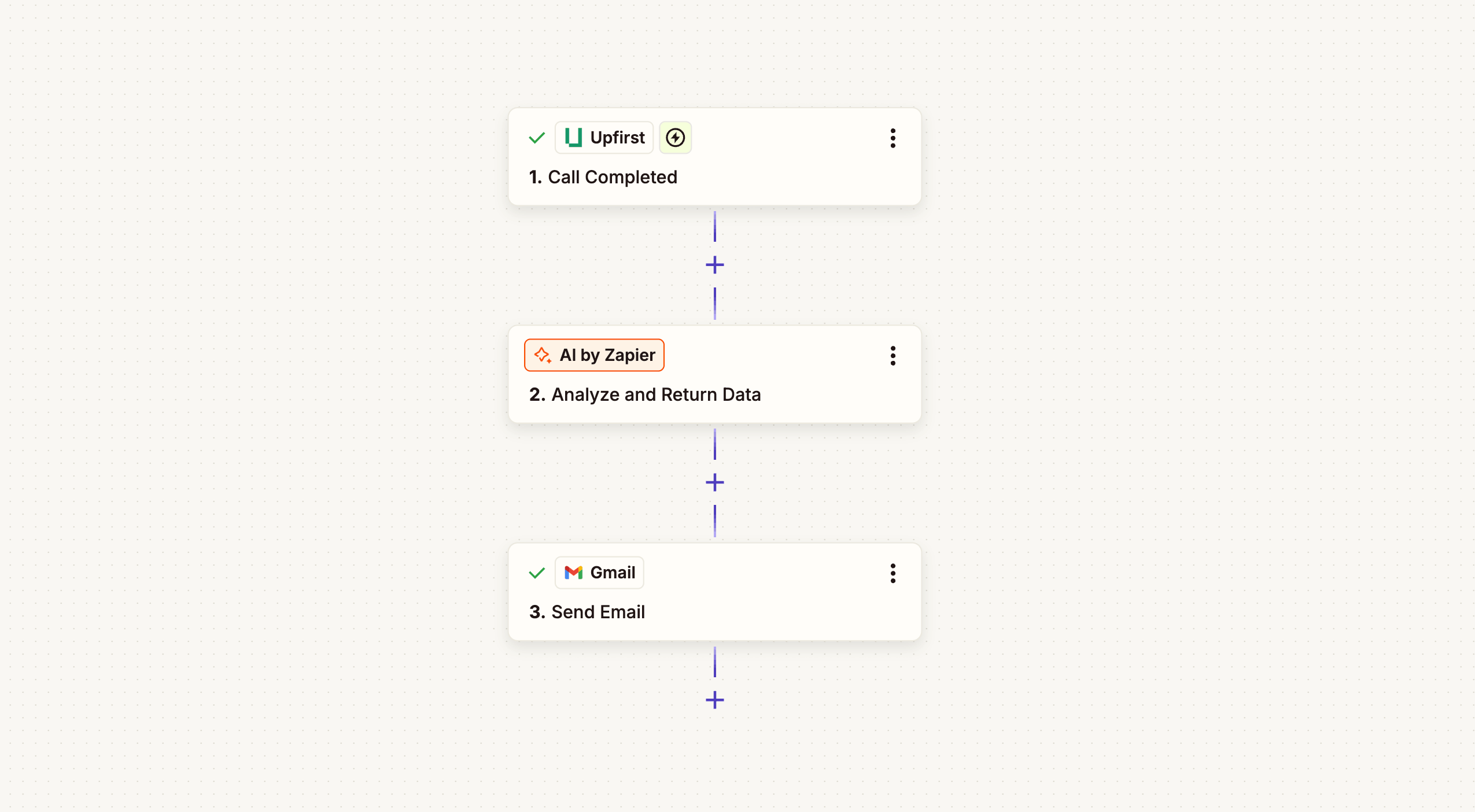Click the green checkmark on Call Completed step

coord(536,137)
